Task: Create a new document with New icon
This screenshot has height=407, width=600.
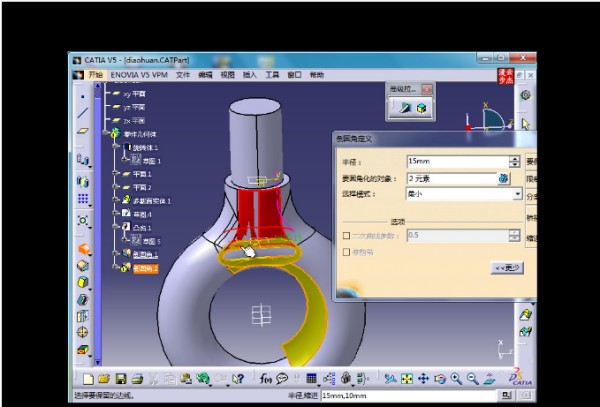Action: 88,379
